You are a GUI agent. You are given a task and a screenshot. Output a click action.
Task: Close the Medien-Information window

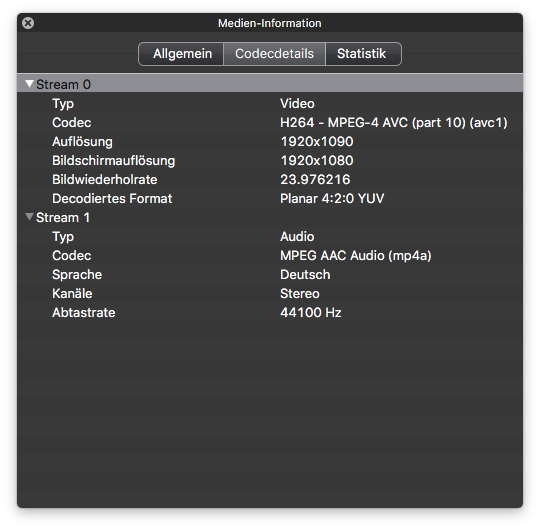[28, 23]
